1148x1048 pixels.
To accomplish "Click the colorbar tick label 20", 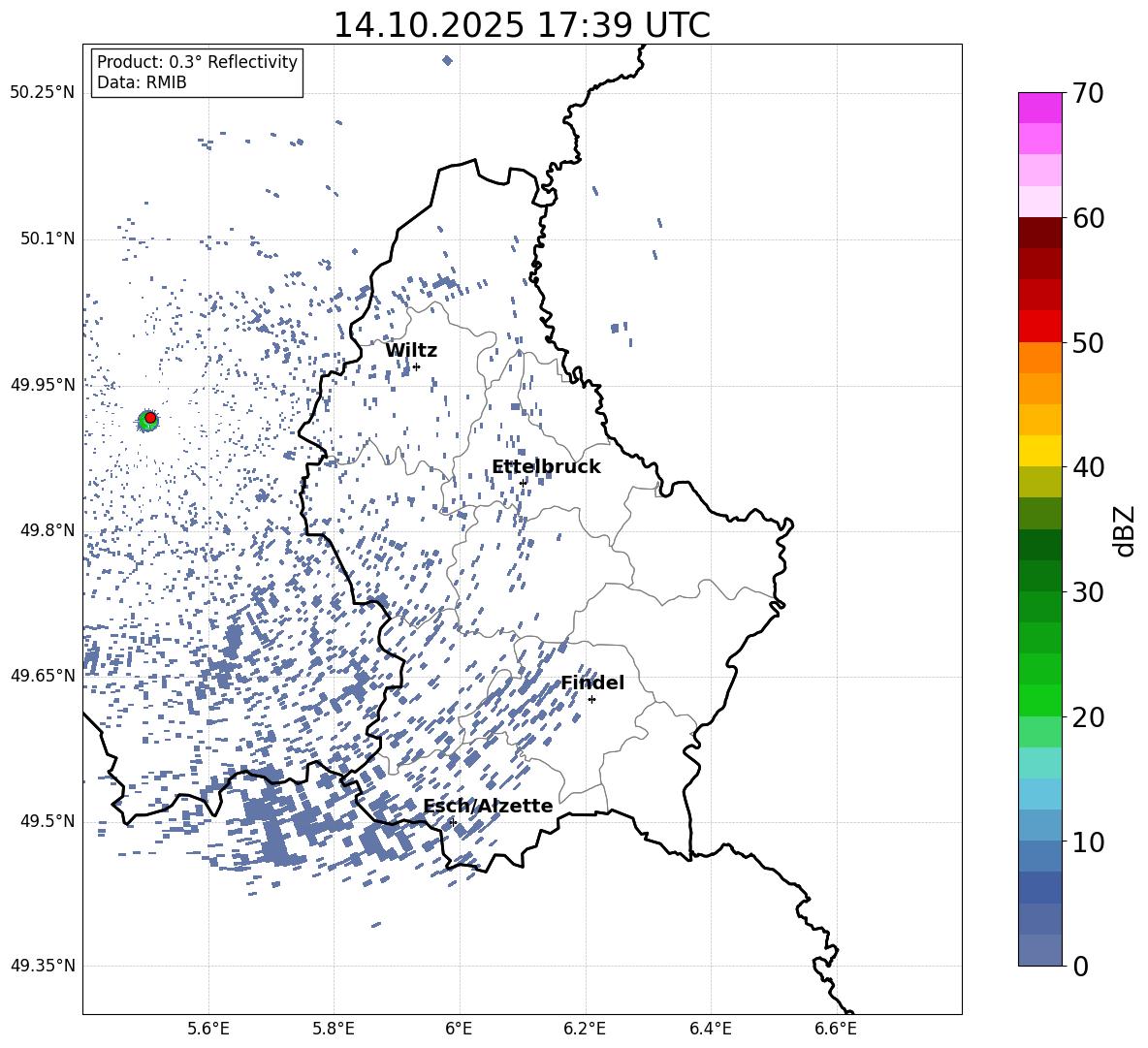I will 1088,717.
